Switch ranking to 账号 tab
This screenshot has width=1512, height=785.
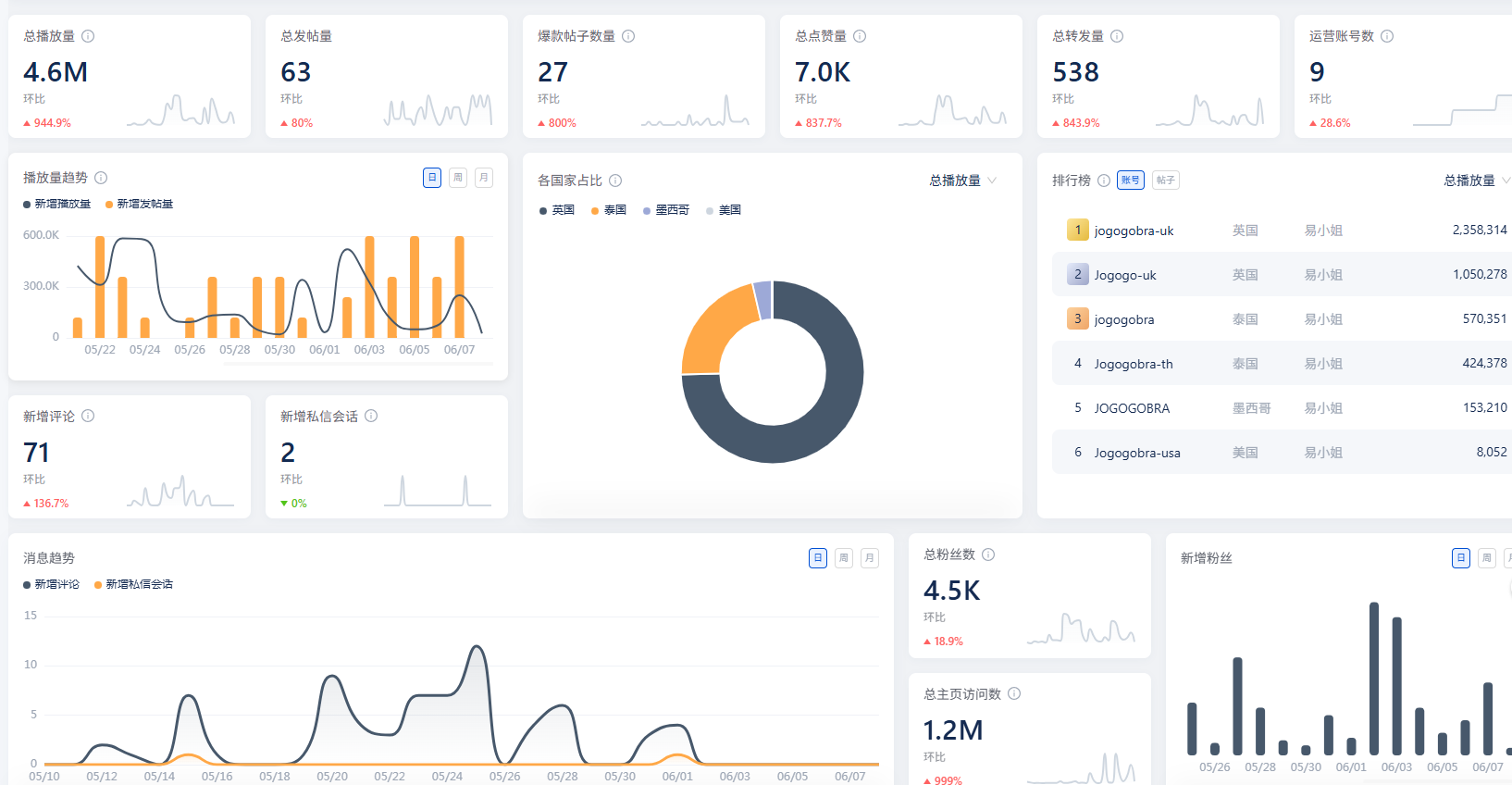tap(1131, 181)
